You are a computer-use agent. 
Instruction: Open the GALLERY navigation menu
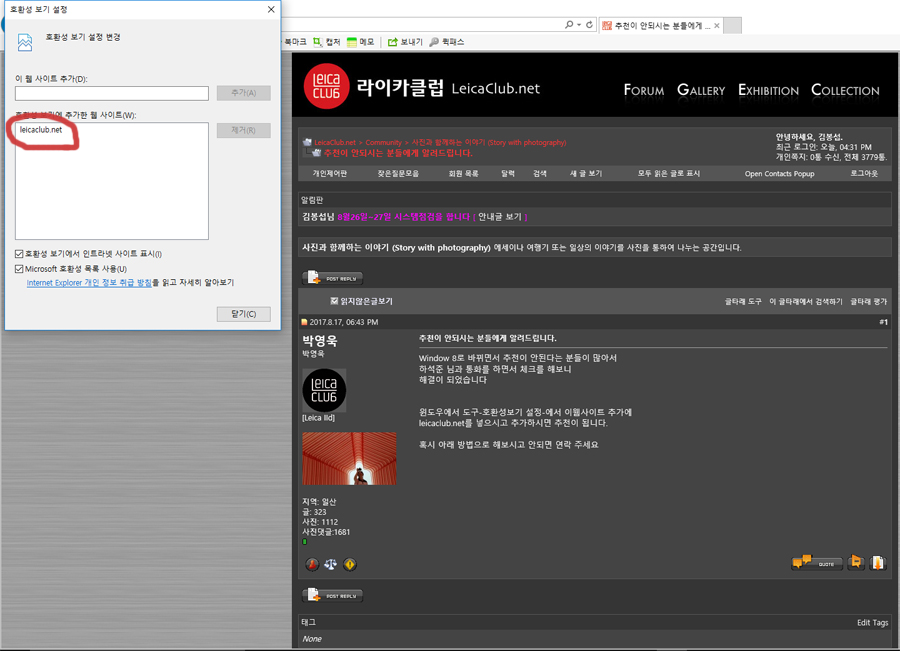point(701,91)
